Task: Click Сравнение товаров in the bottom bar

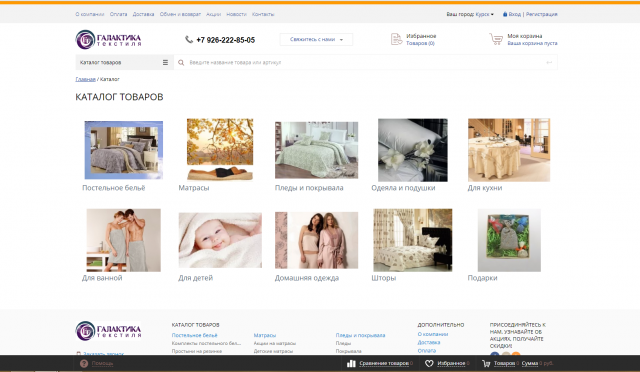Action: (x=384, y=363)
